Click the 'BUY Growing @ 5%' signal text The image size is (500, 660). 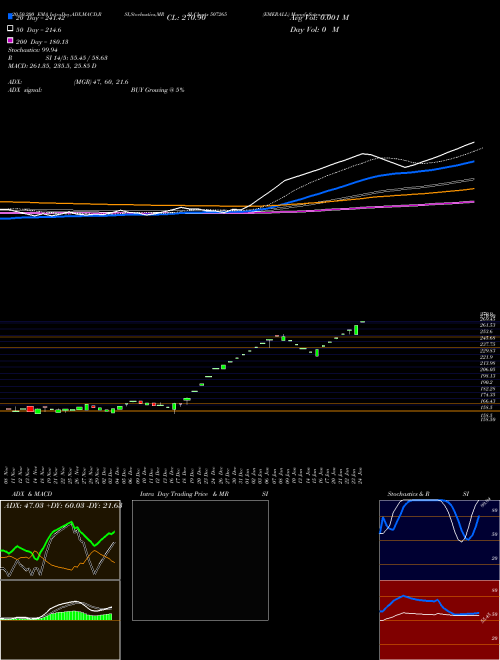pos(157,90)
